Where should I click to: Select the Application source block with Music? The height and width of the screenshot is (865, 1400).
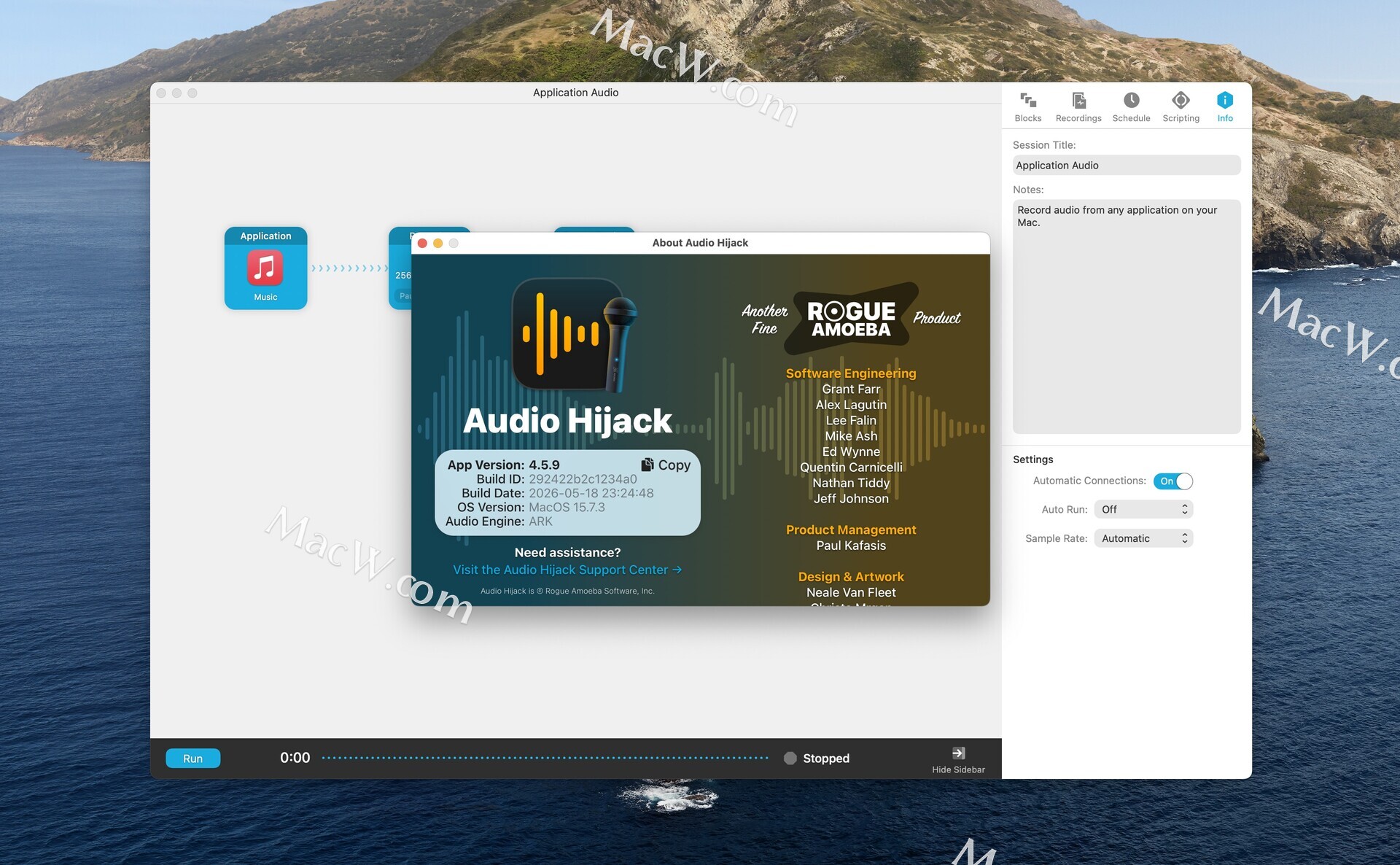pos(265,268)
